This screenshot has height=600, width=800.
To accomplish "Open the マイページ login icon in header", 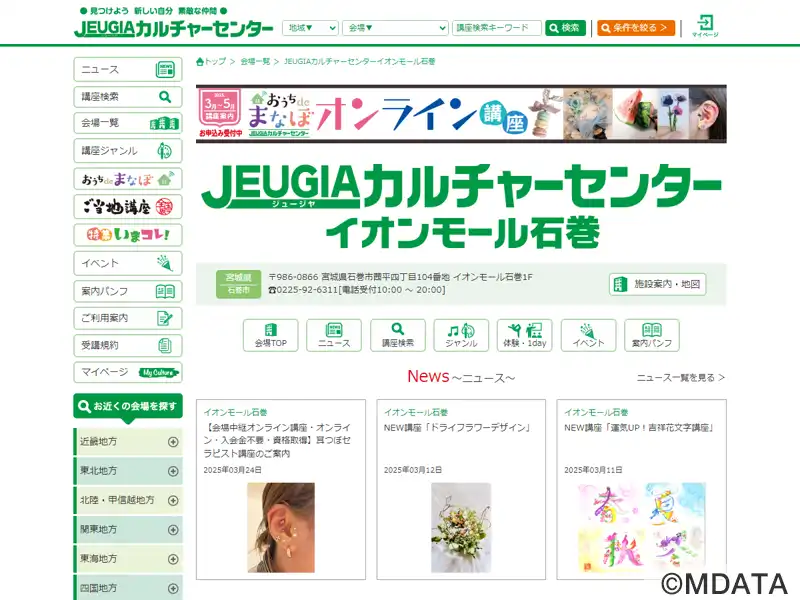I will coord(705,26).
